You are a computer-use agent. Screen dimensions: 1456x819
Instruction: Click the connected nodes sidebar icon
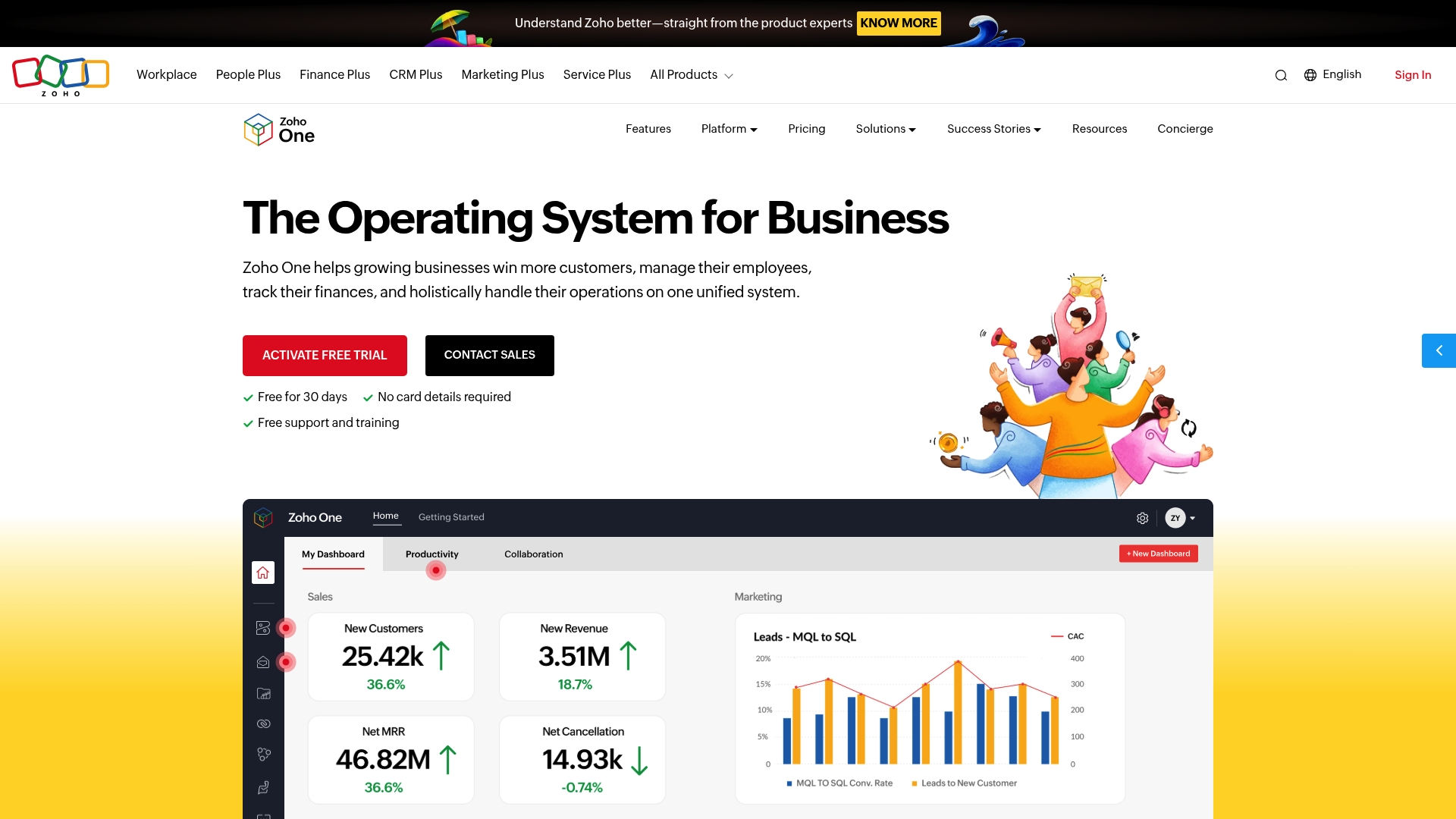(x=263, y=755)
